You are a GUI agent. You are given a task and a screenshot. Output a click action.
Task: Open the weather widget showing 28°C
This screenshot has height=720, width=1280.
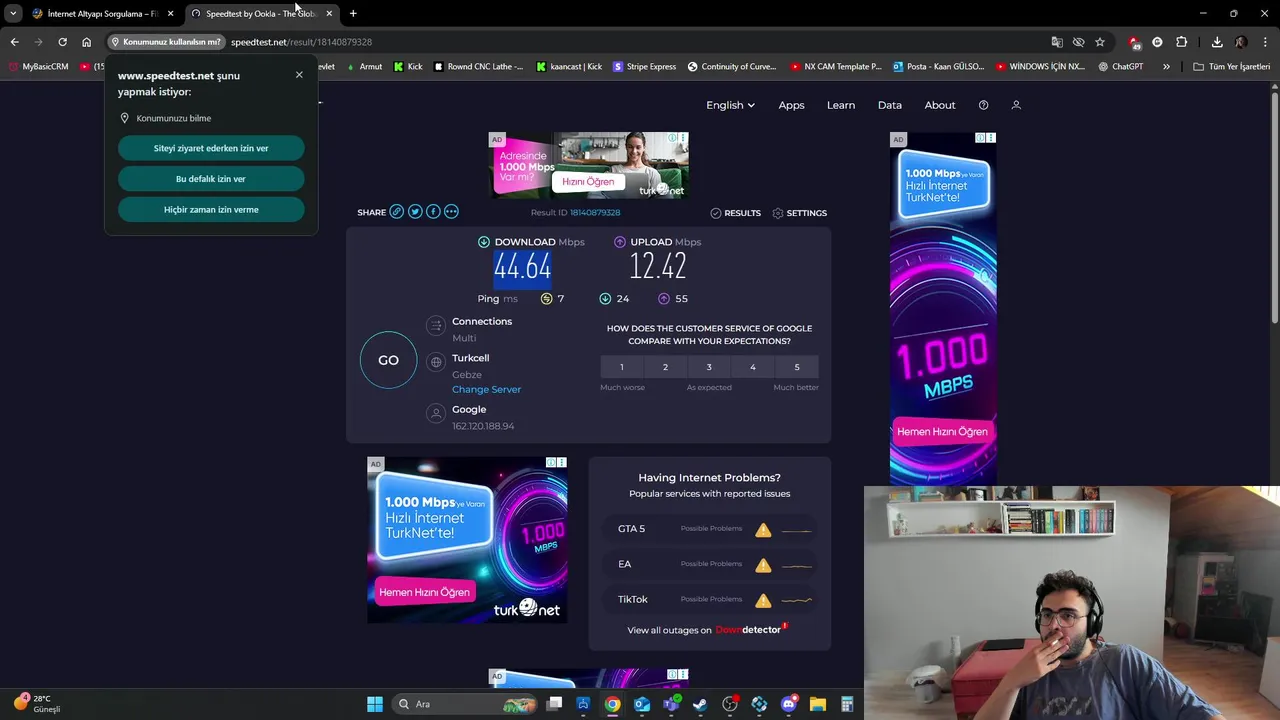(x=37, y=704)
